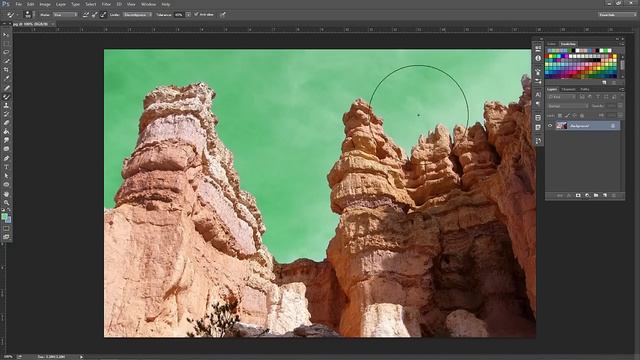The width and height of the screenshot is (640, 360).
Task: Open the Limits dropdown
Action: tap(137, 15)
